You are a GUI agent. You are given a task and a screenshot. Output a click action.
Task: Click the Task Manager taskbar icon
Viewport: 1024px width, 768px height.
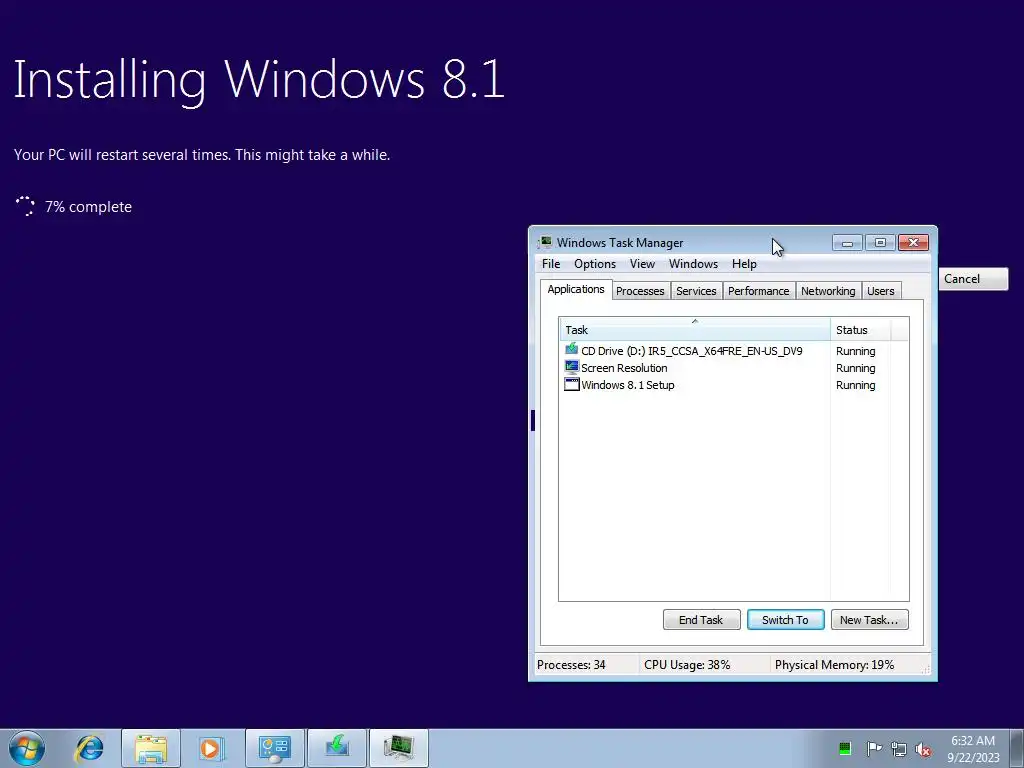tap(399, 748)
